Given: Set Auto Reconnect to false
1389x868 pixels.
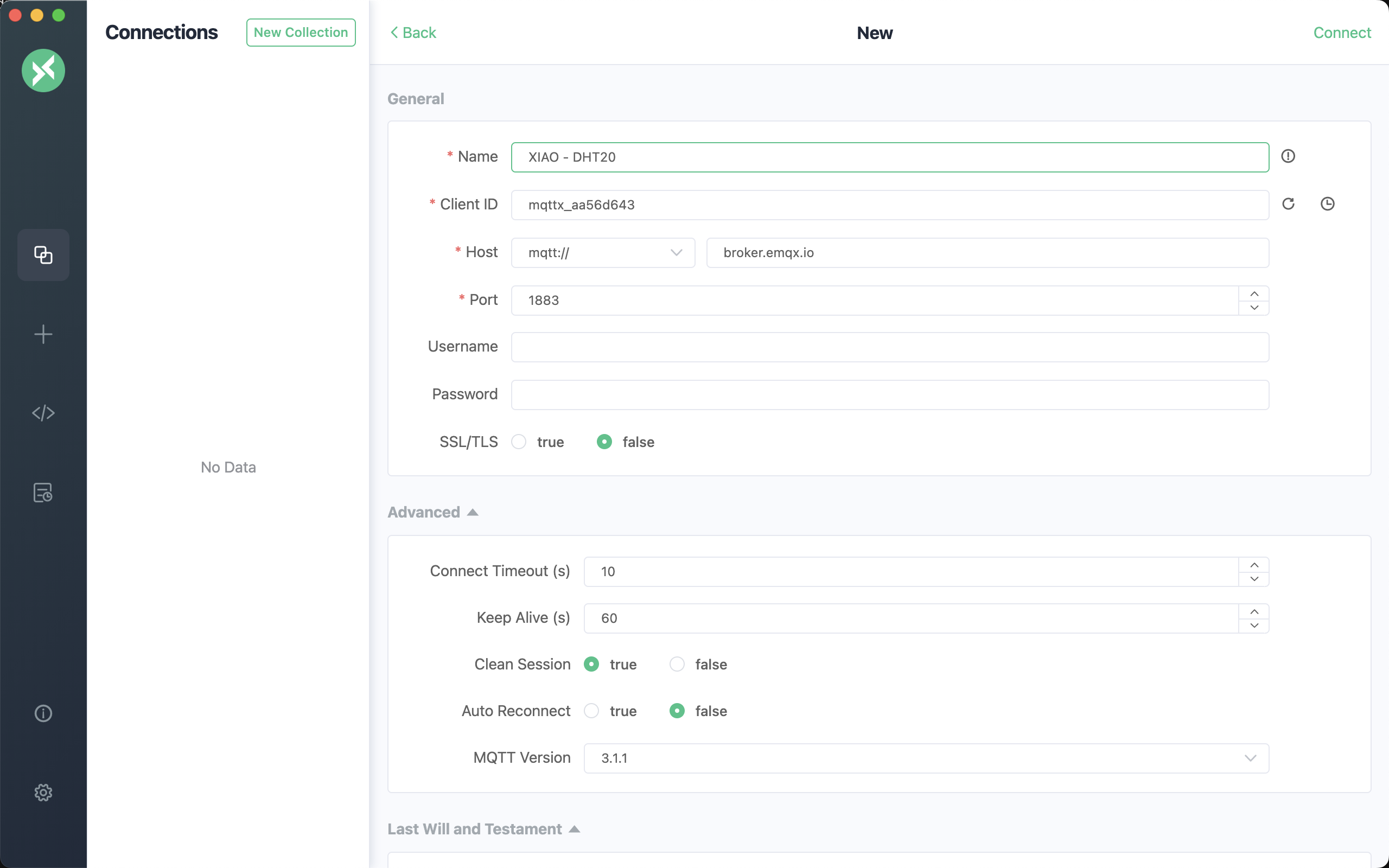Looking at the screenshot, I should (x=677, y=711).
